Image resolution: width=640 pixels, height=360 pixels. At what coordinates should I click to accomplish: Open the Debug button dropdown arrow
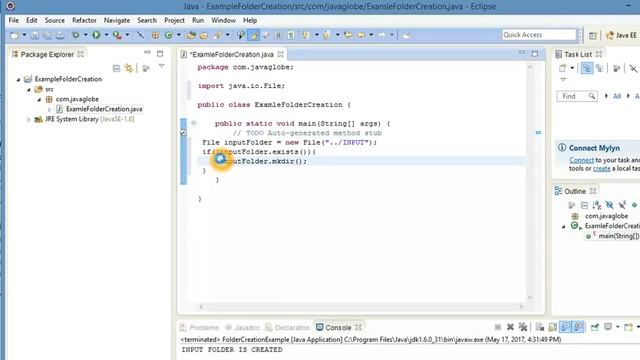[x=85, y=35]
